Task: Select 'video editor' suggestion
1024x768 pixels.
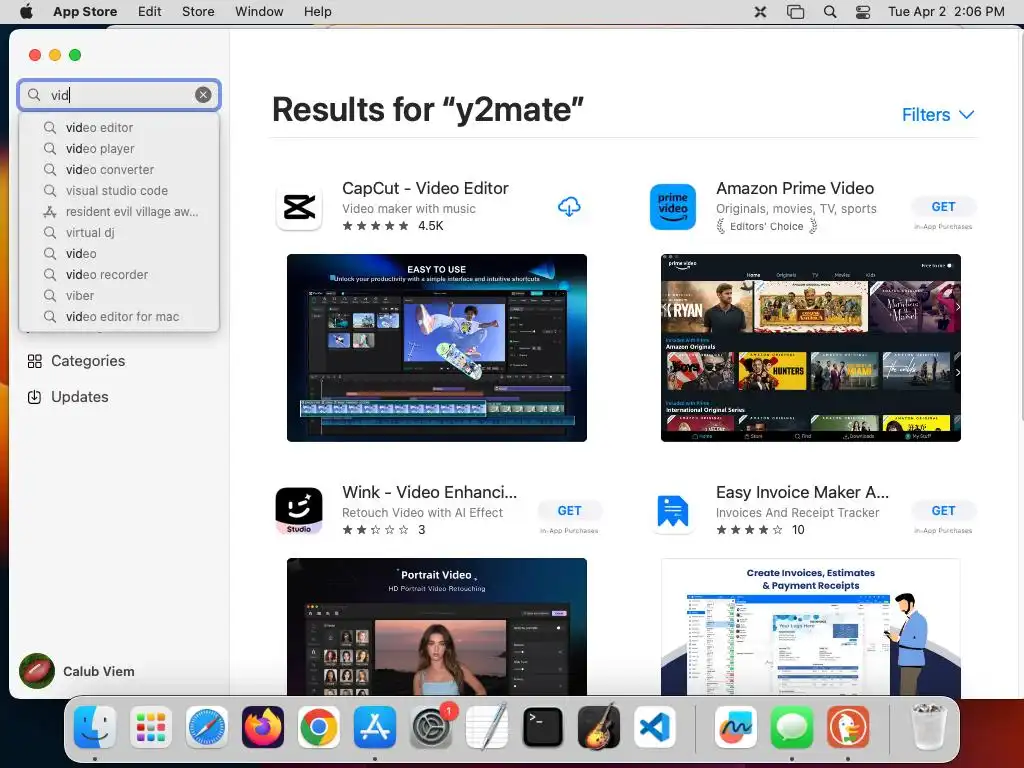Action: (x=120, y=127)
